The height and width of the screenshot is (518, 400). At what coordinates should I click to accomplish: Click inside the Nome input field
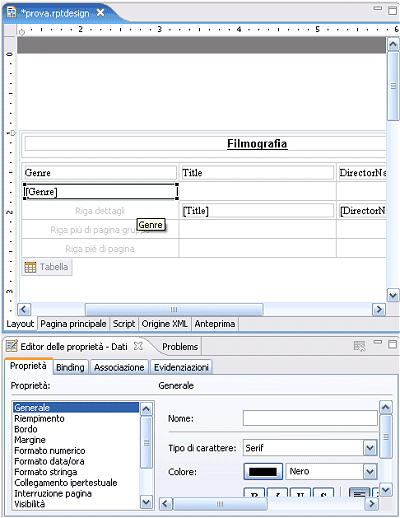310,418
